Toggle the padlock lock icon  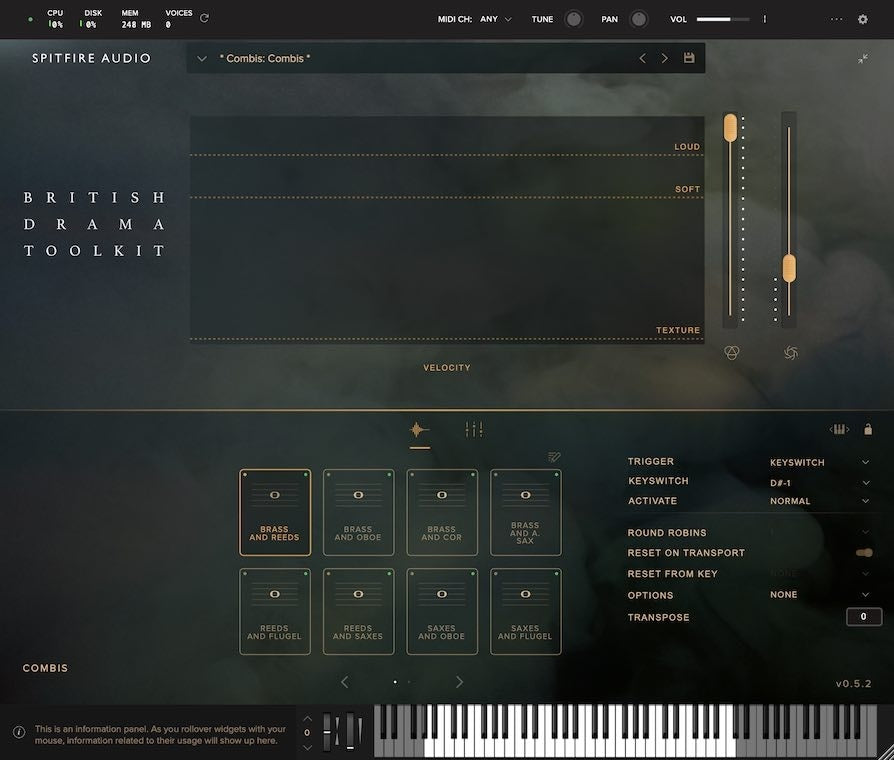click(868, 429)
